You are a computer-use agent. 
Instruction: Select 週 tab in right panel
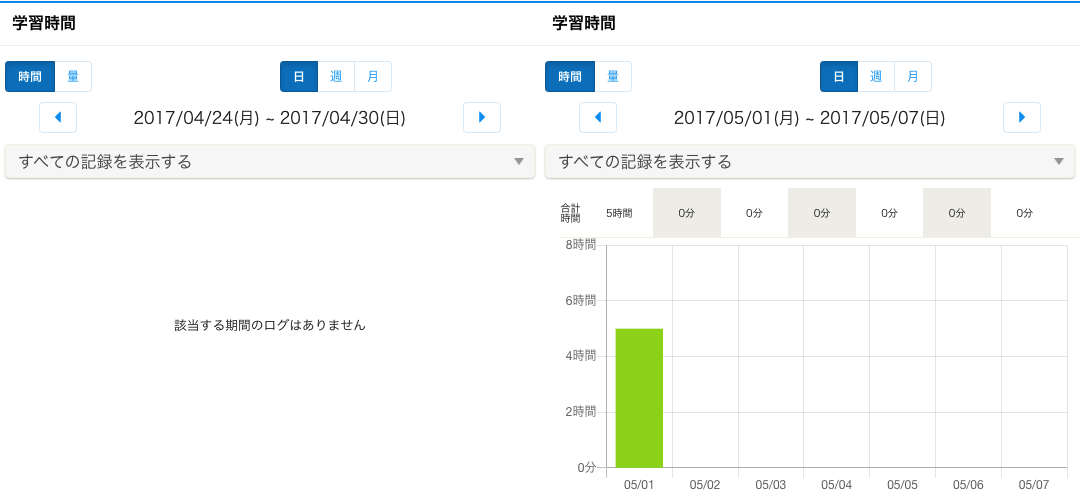[x=876, y=76]
